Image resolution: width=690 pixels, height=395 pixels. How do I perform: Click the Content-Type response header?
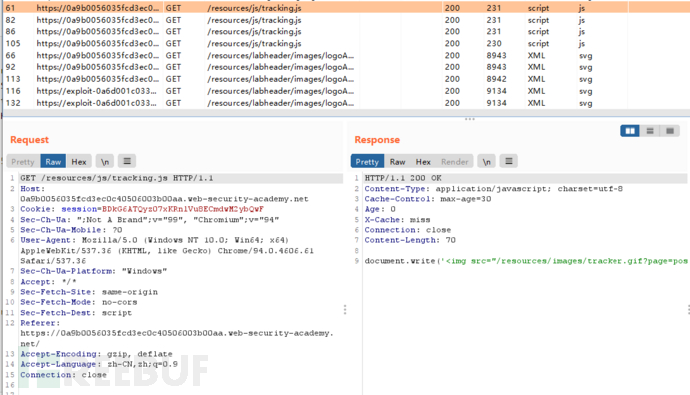[493, 189]
